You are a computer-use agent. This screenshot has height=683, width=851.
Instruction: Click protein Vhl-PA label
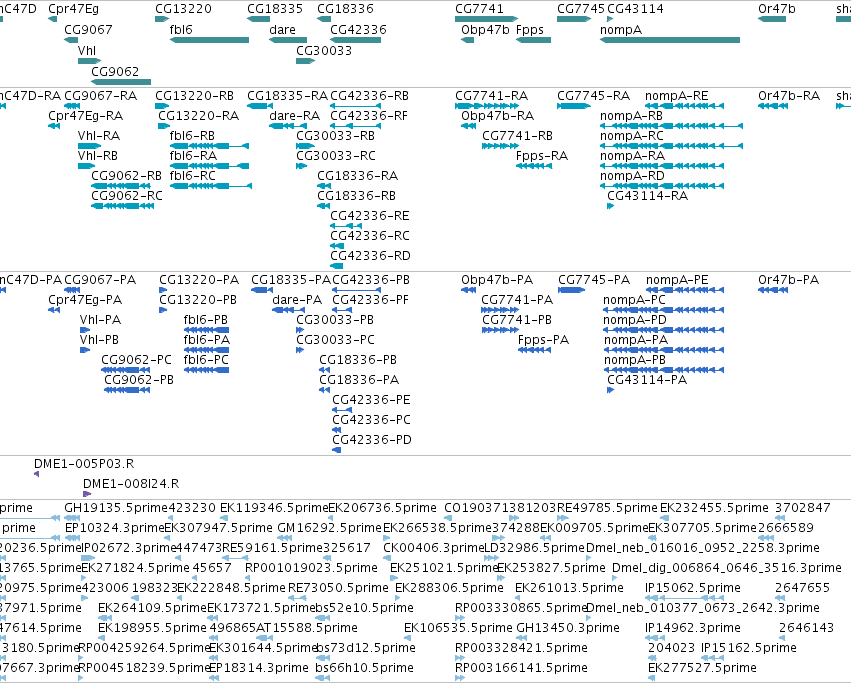100,319
